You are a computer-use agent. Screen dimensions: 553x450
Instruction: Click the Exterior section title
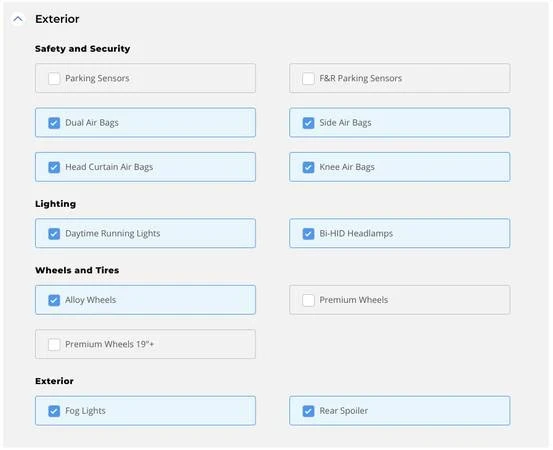click(57, 19)
